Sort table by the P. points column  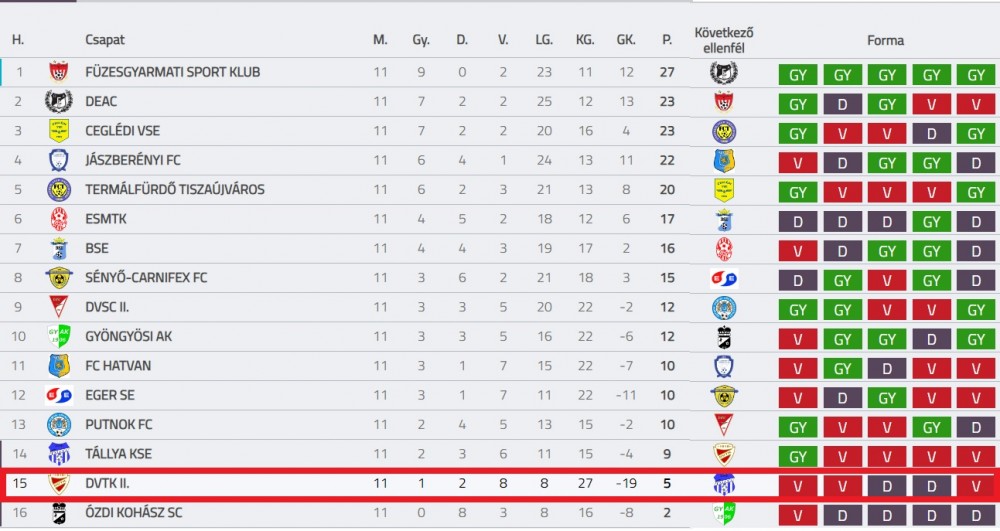coord(667,40)
